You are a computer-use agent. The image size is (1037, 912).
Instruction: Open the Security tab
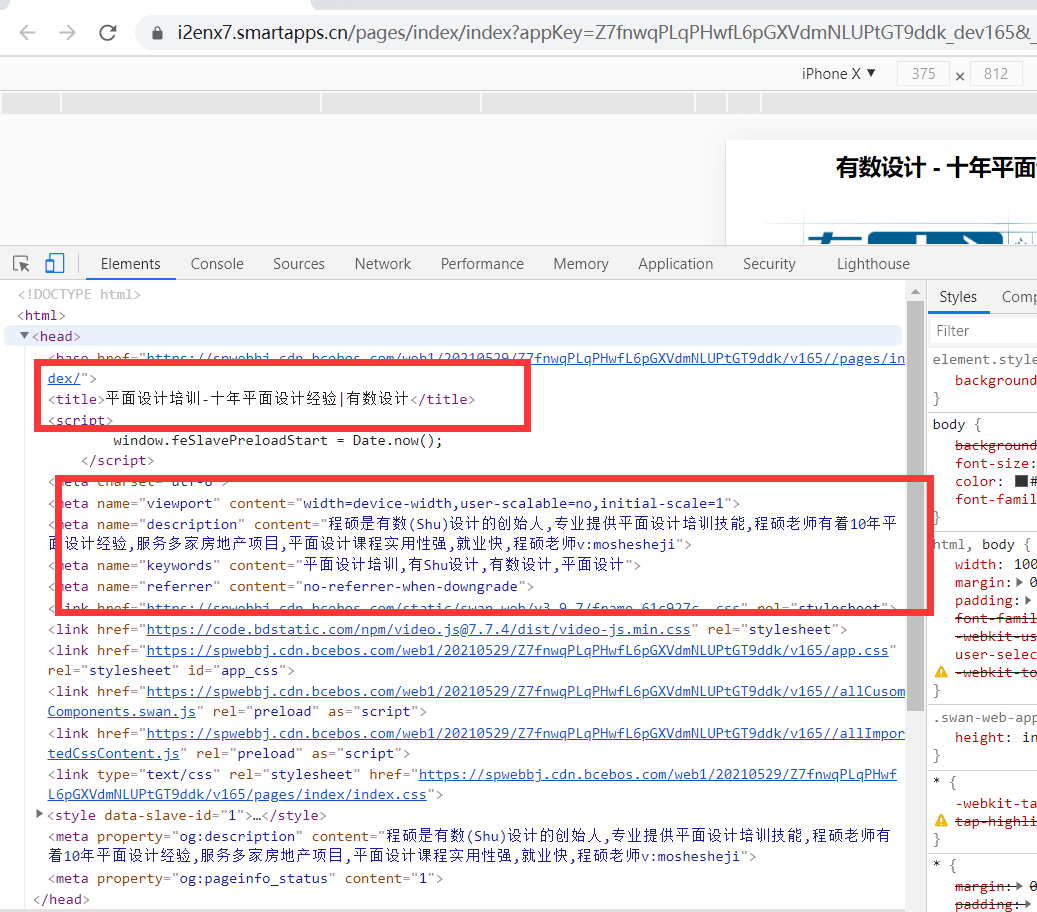coord(769,264)
